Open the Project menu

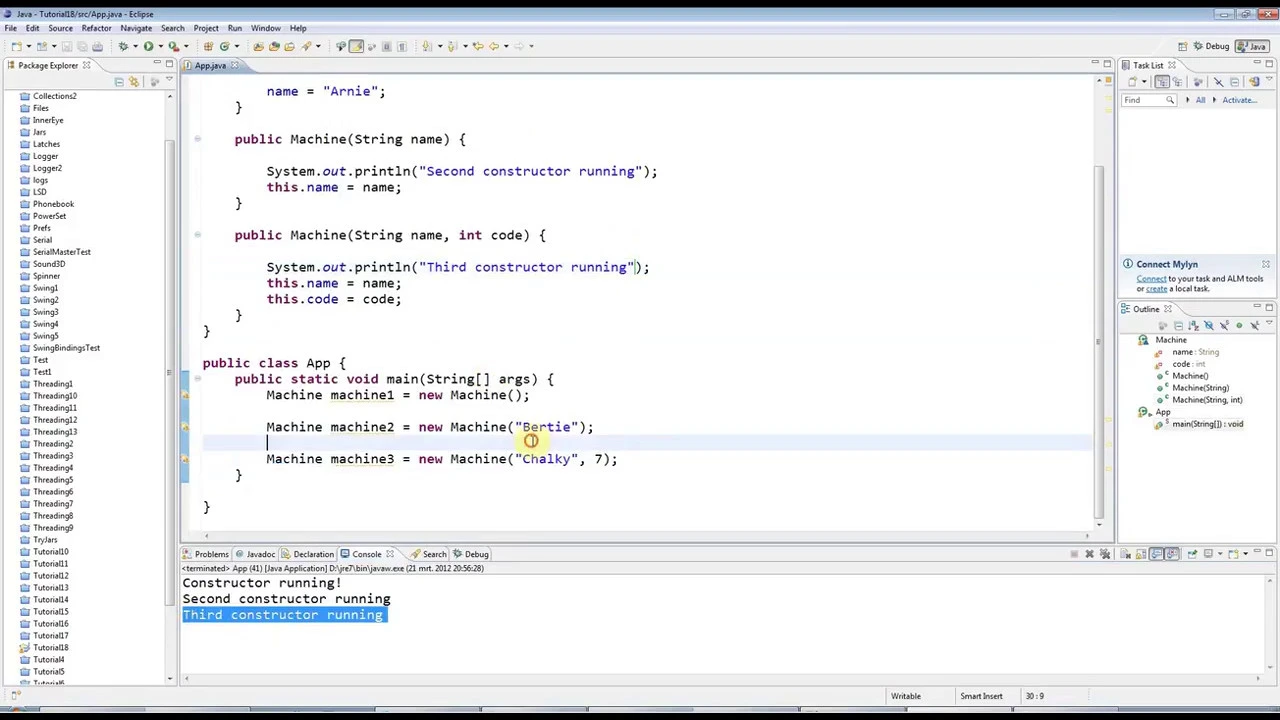point(206,28)
